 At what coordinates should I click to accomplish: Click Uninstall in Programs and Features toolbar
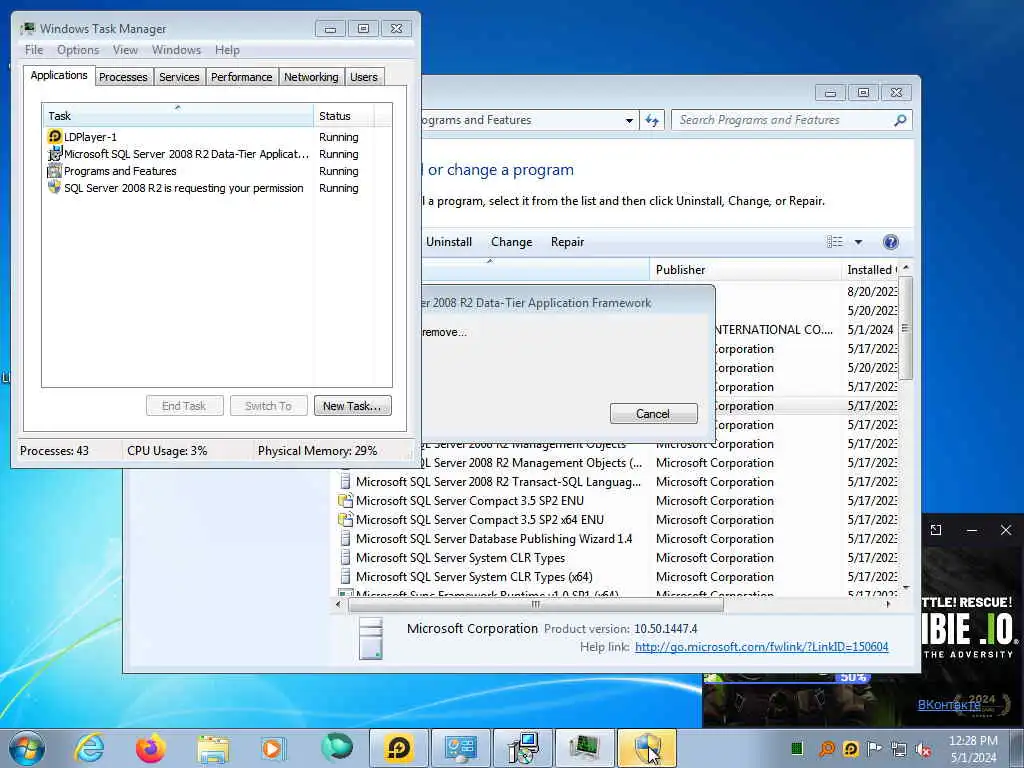point(449,242)
